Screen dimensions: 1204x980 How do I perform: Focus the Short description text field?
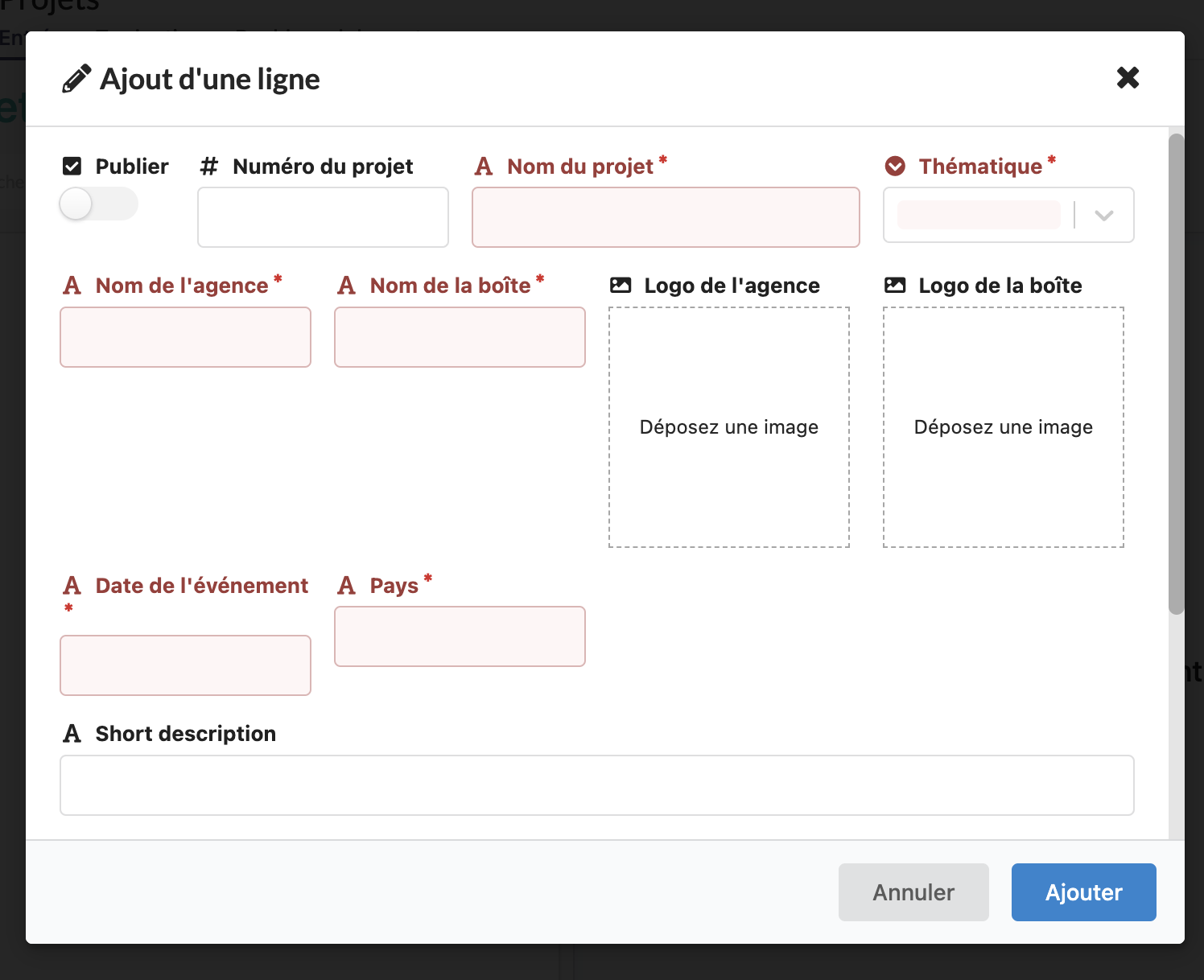click(597, 785)
